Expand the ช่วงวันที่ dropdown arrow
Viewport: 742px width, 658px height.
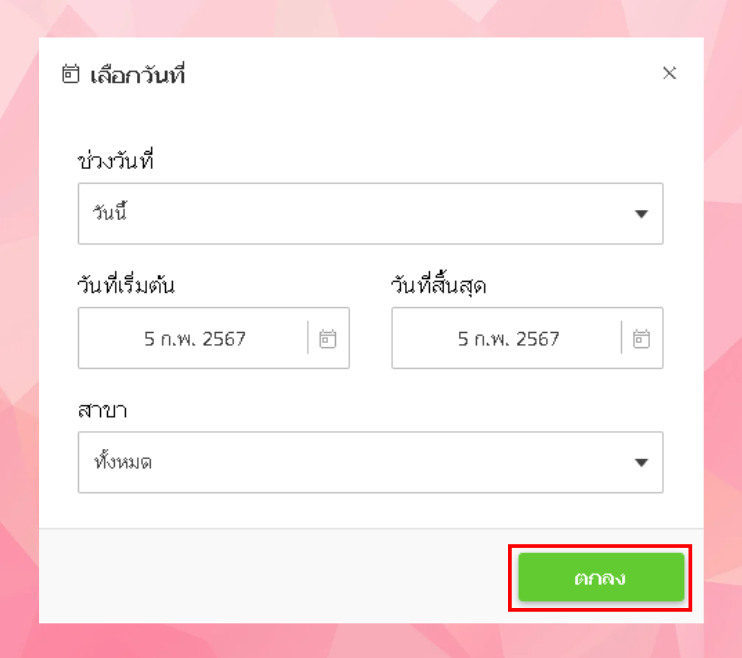click(641, 214)
